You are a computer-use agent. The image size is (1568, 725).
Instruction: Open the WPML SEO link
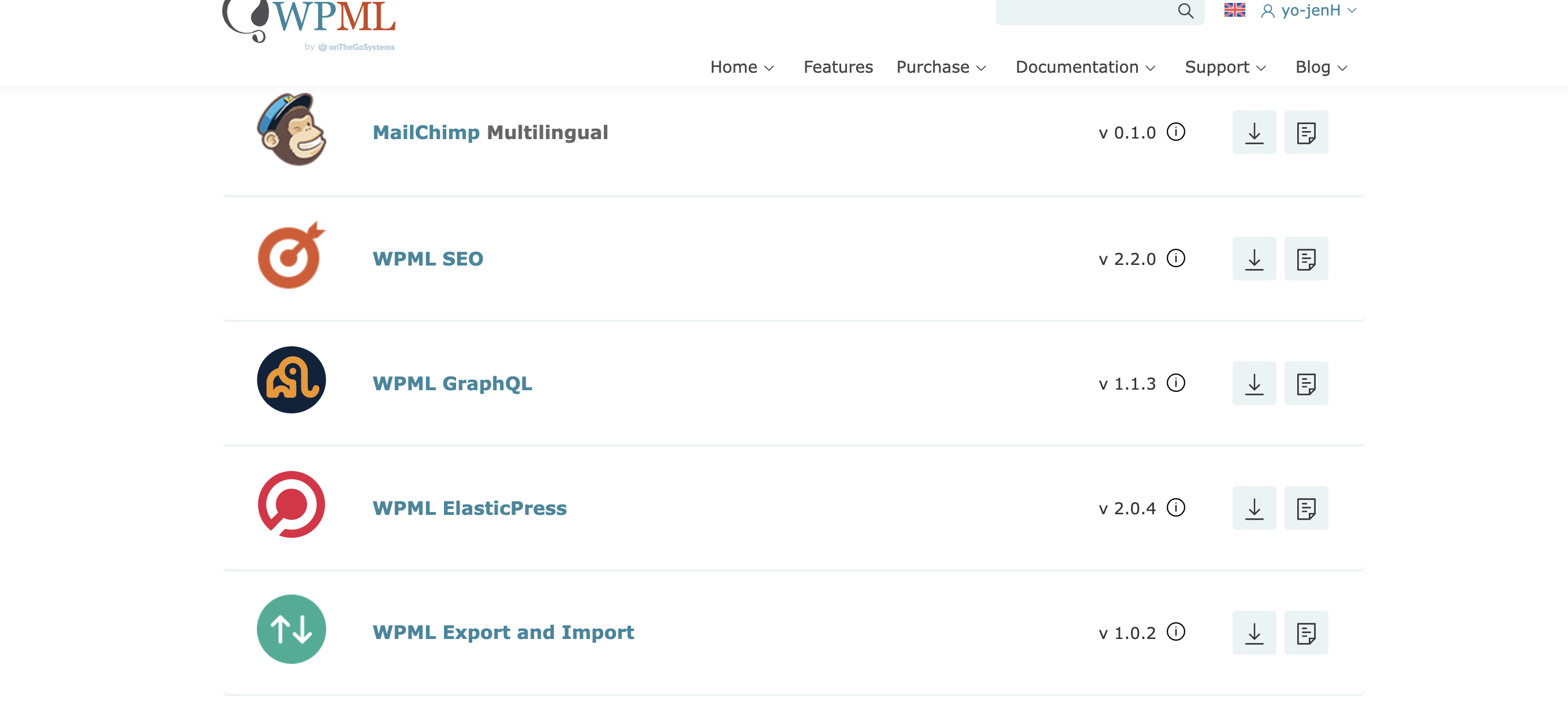click(x=427, y=259)
